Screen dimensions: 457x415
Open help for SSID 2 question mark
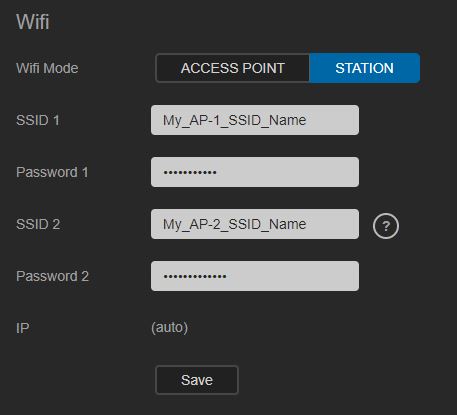point(386,226)
